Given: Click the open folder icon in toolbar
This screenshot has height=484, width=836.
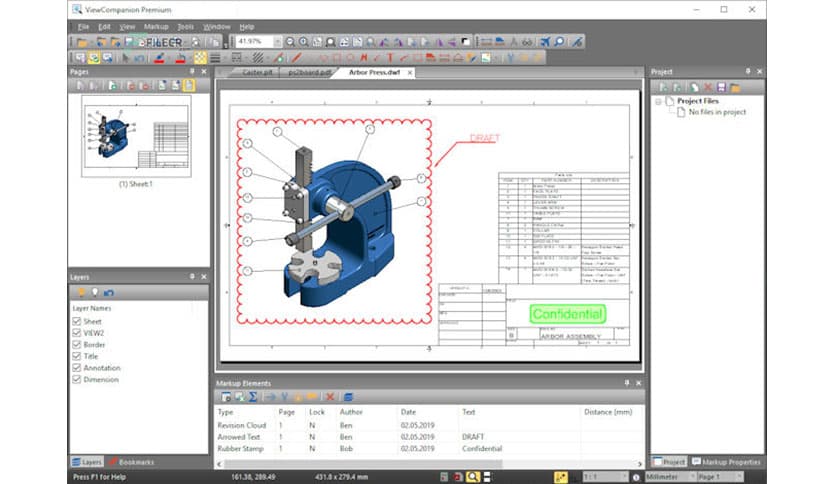Looking at the screenshot, I should [81, 42].
